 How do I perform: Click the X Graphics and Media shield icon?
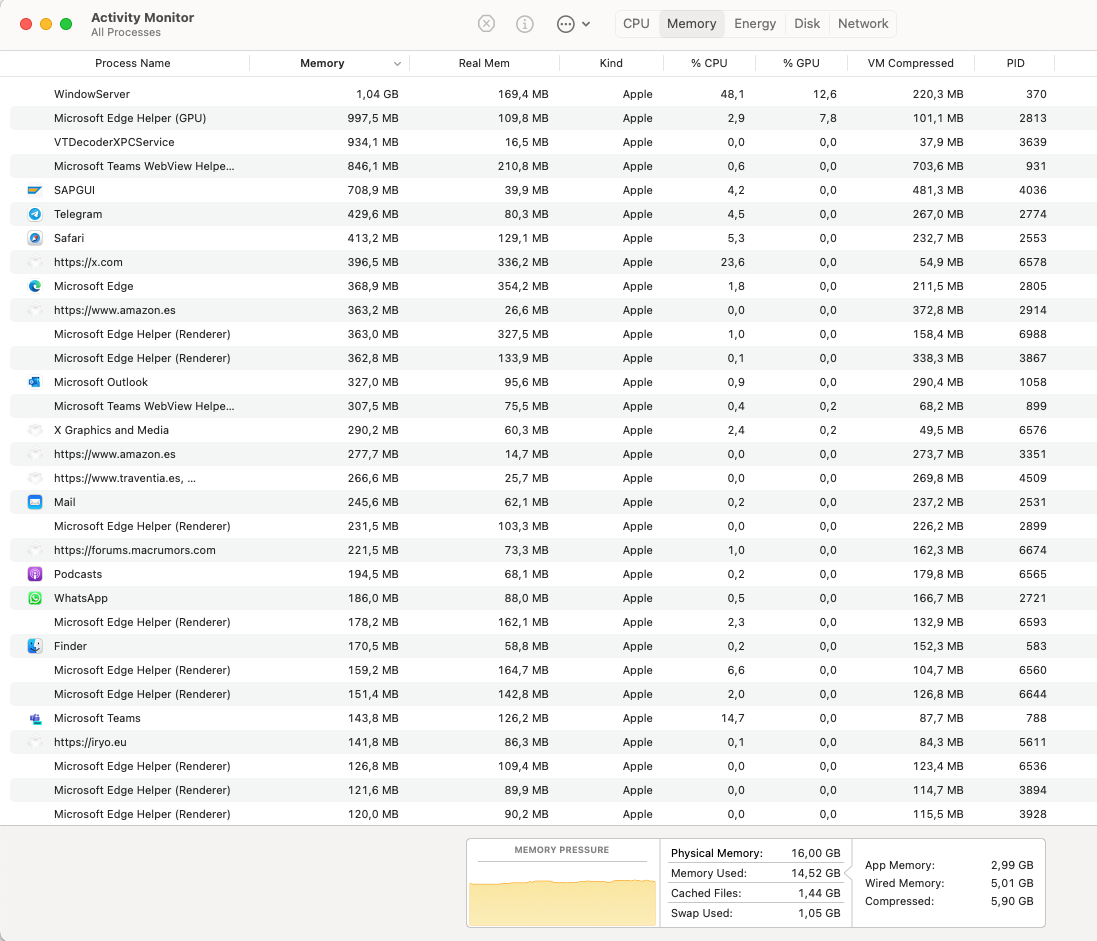tap(35, 430)
